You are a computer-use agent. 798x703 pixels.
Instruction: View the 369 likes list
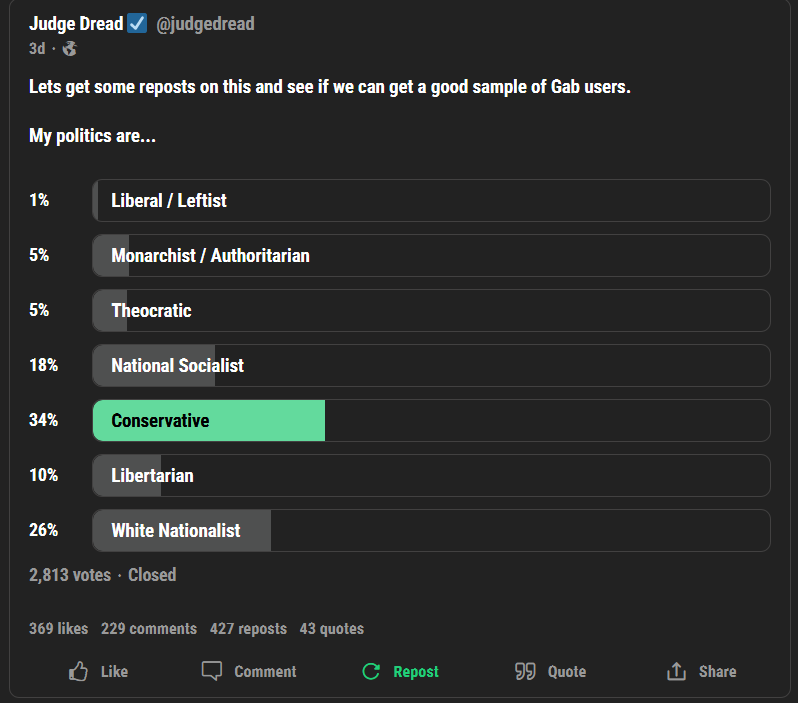59,629
